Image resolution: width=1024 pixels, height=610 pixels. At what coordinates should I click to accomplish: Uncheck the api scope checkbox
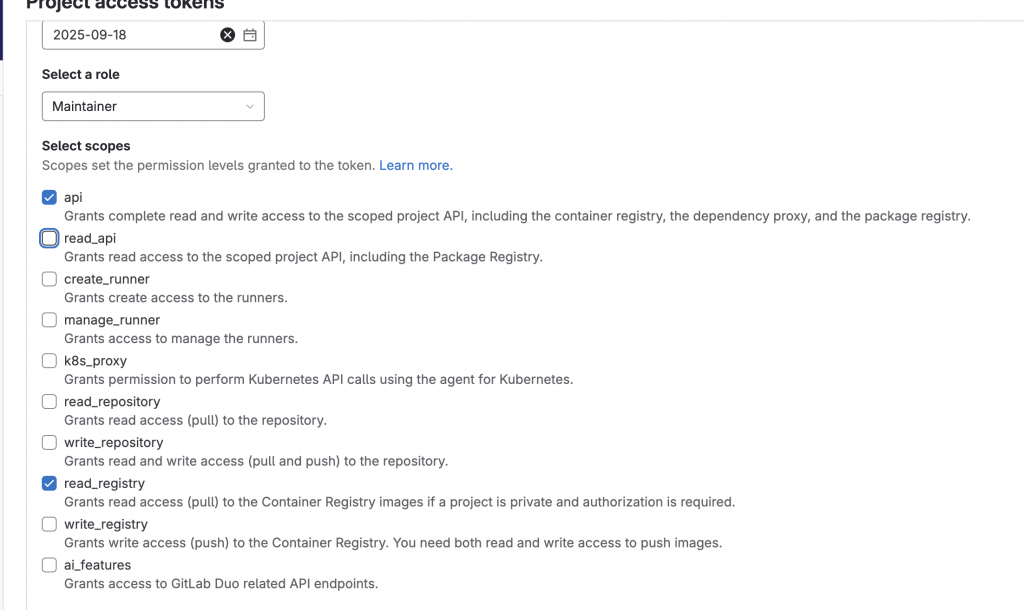click(49, 197)
